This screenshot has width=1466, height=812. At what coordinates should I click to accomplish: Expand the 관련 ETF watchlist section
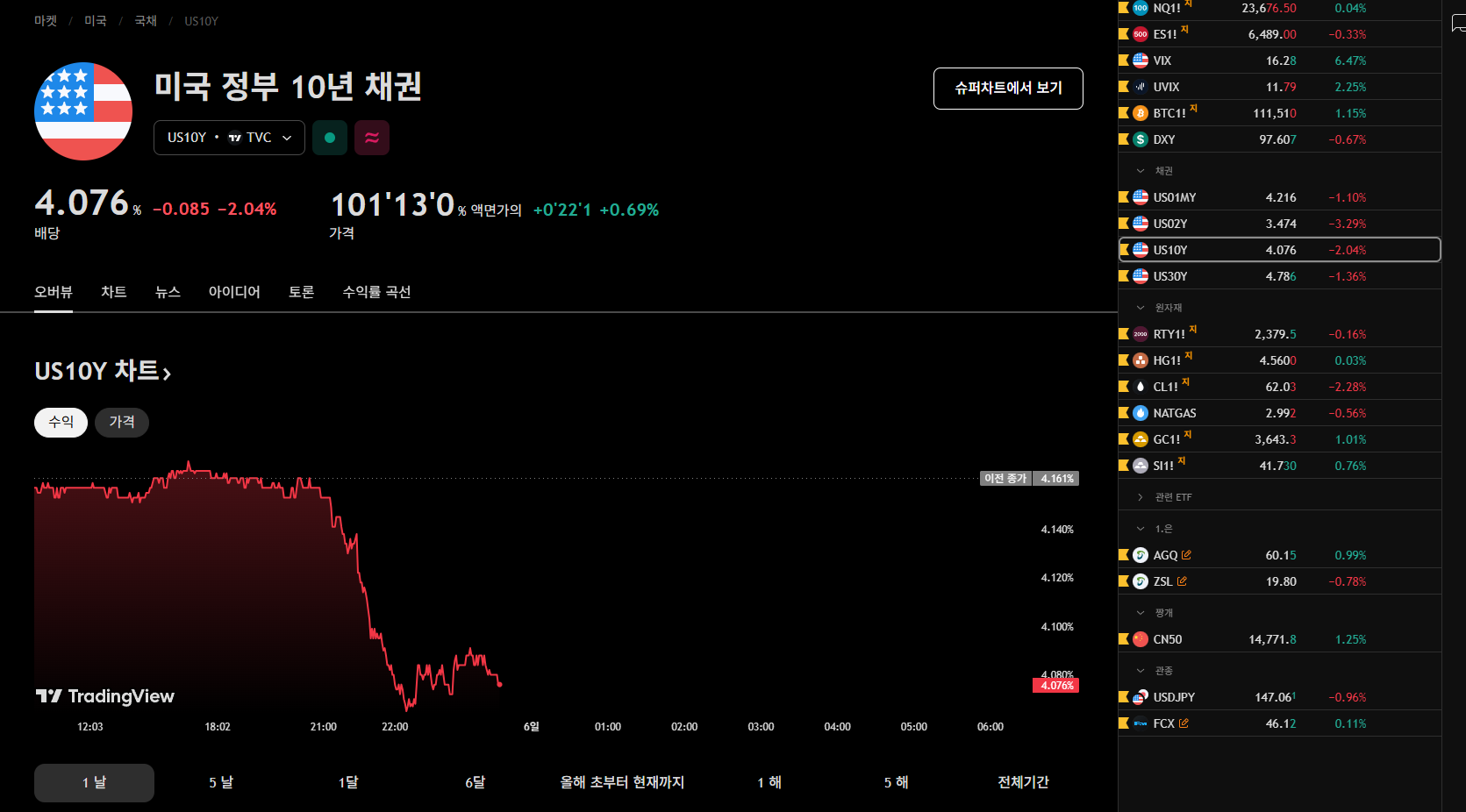pos(1141,497)
